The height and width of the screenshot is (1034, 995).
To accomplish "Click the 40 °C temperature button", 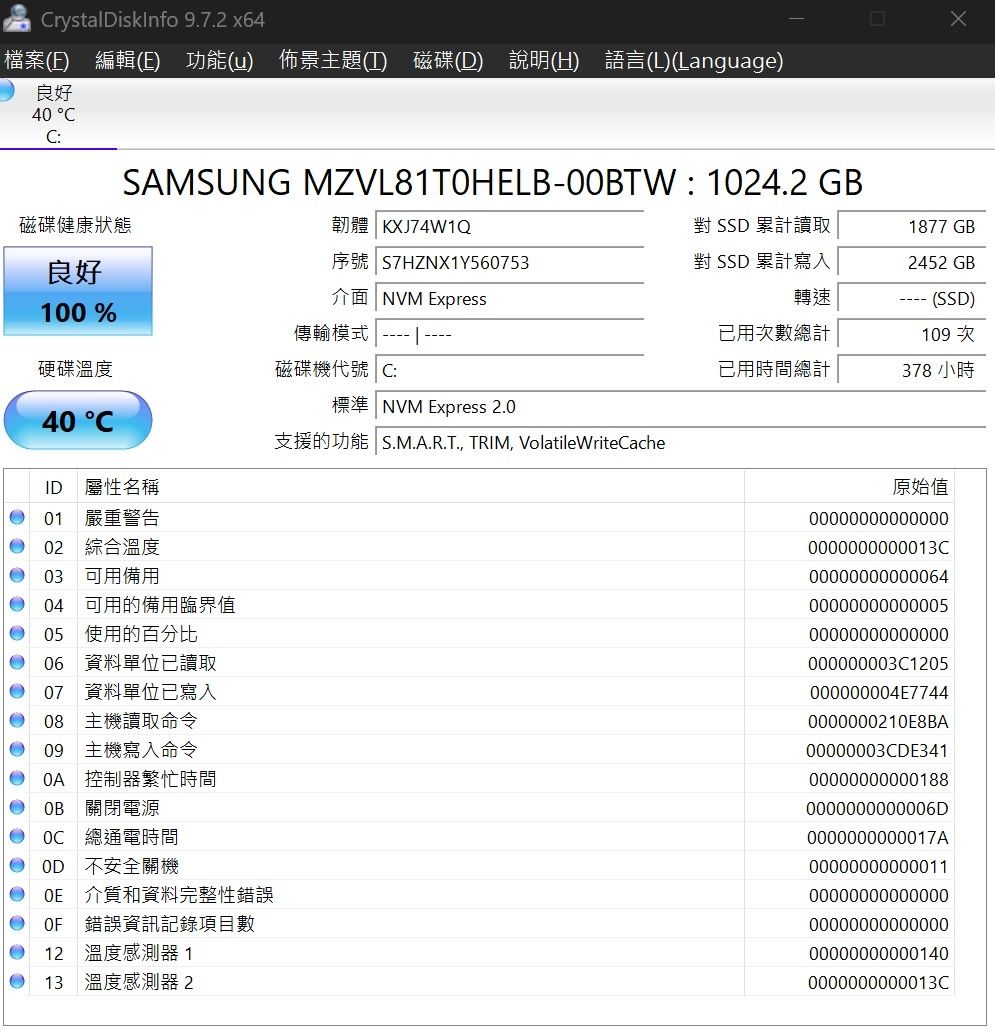I will (x=78, y=421).
